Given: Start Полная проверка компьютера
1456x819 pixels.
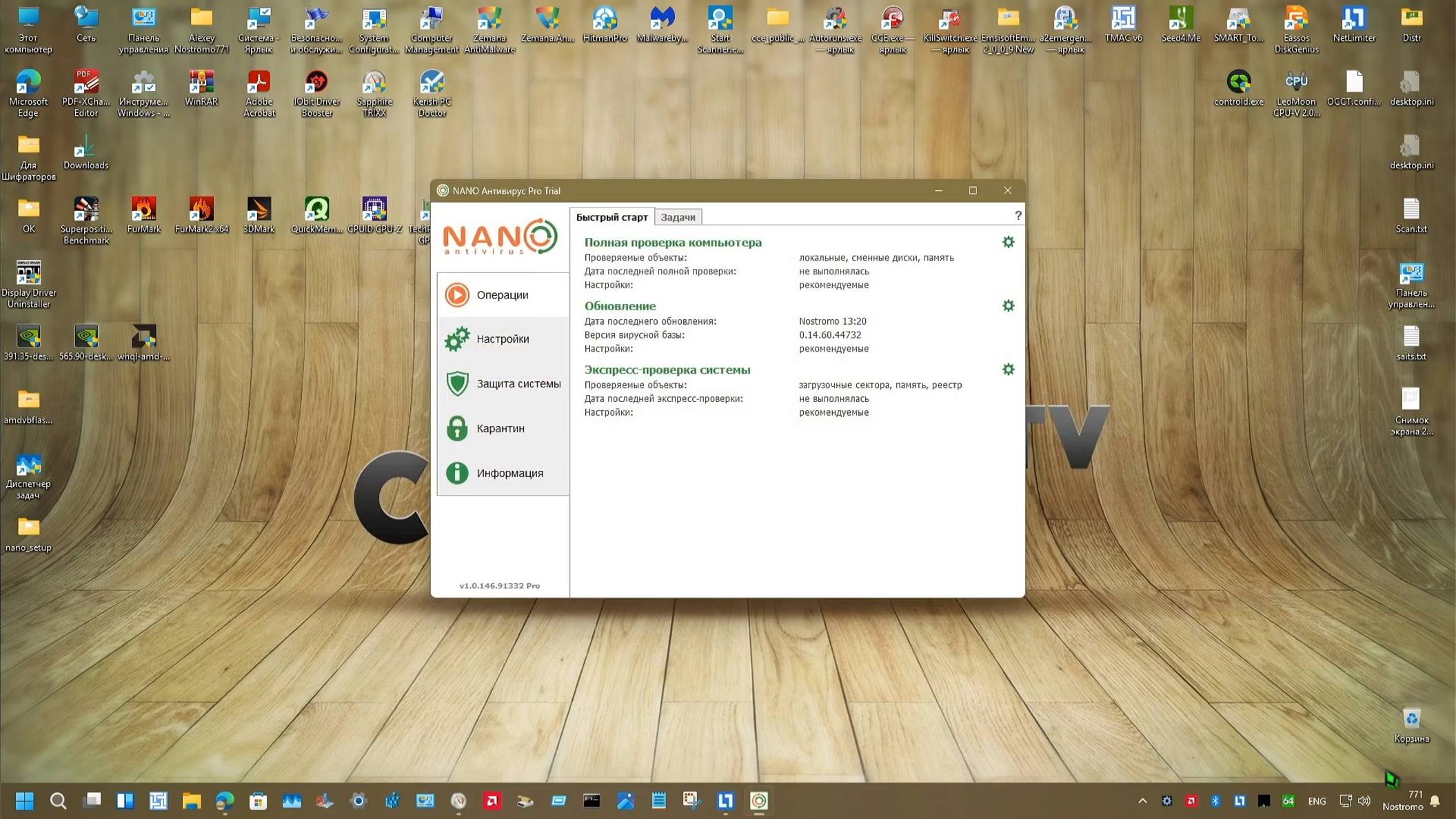Looking at the screenshot, I should click(673, 243).
